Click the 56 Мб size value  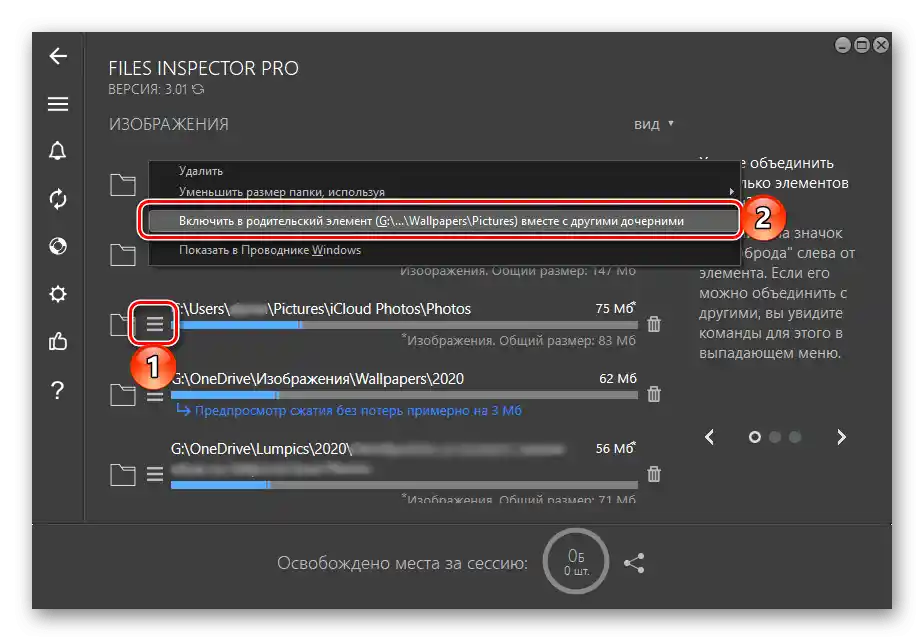615,448
